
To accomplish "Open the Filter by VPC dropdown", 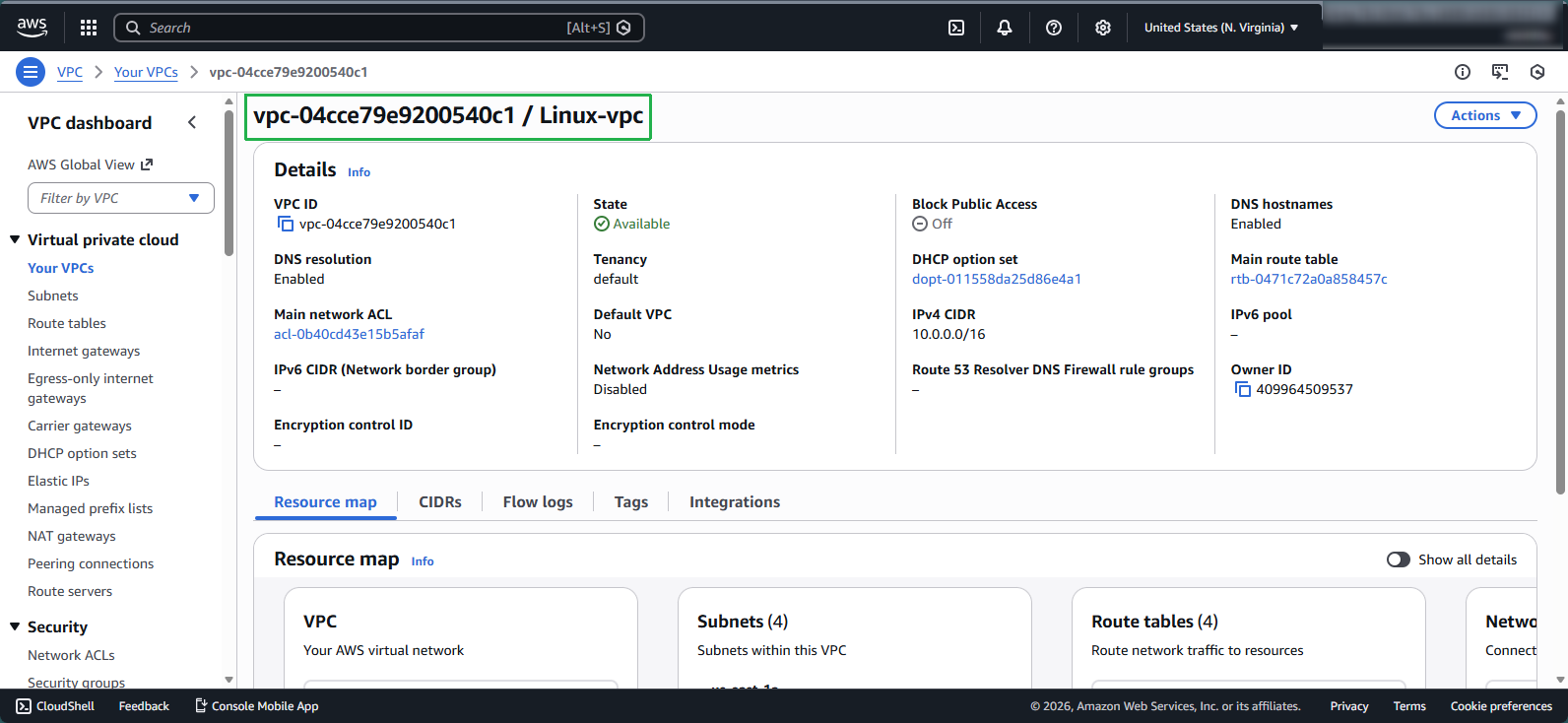I will (x=120, y=198).
